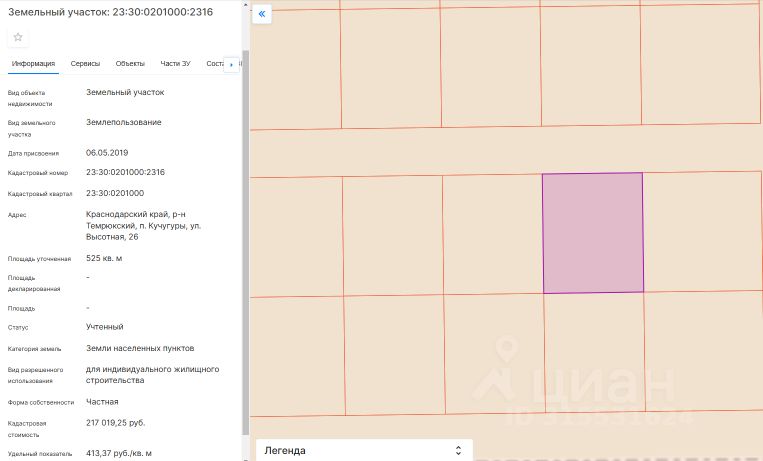Click the area value 525 кв. м
The width and height of the screenshot is (763, 461).
(x=104, y=258)
